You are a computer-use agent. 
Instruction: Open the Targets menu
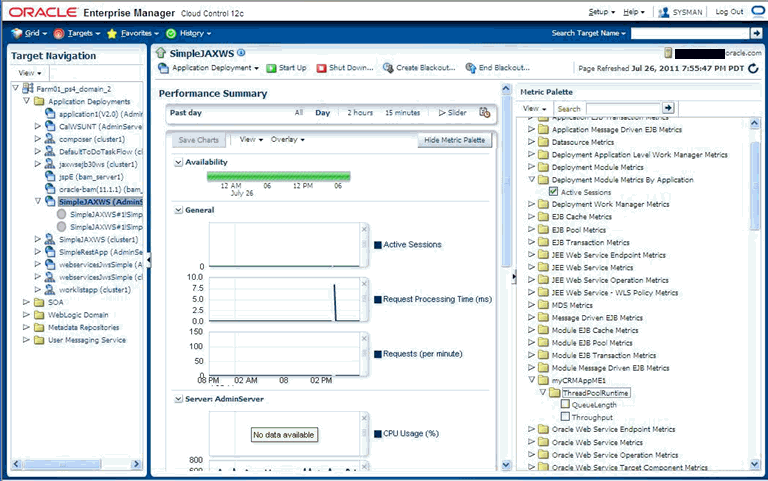click(x=84, y=33)
